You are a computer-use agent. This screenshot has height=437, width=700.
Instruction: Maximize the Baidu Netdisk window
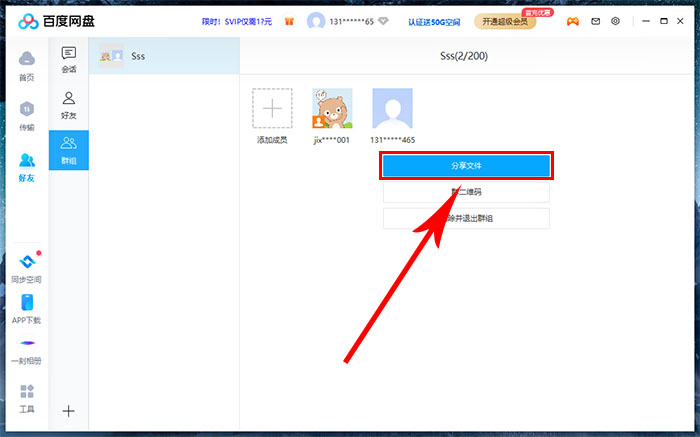[664, 21]
